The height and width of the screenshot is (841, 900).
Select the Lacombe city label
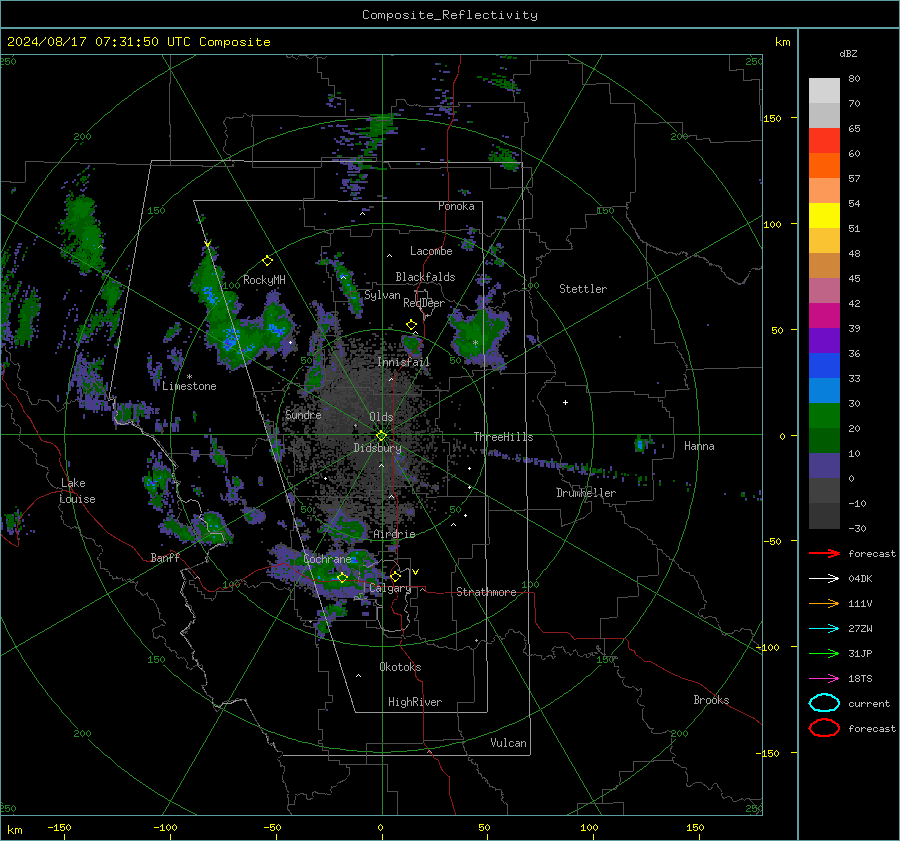(x=431, y=251)
